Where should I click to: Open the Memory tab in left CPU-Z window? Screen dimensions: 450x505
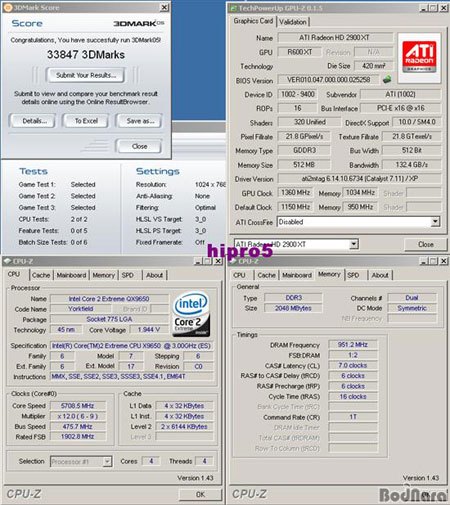click(x=104, y=275)
